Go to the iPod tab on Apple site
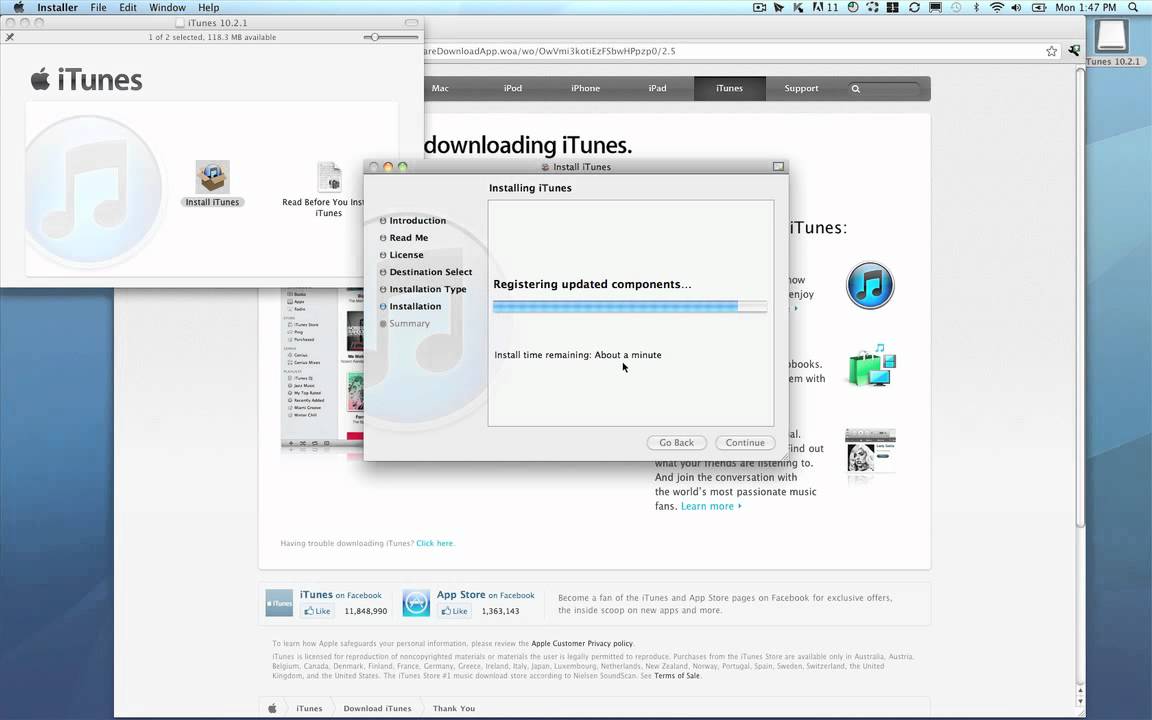The image size is (1152, 720). point(513,88)
